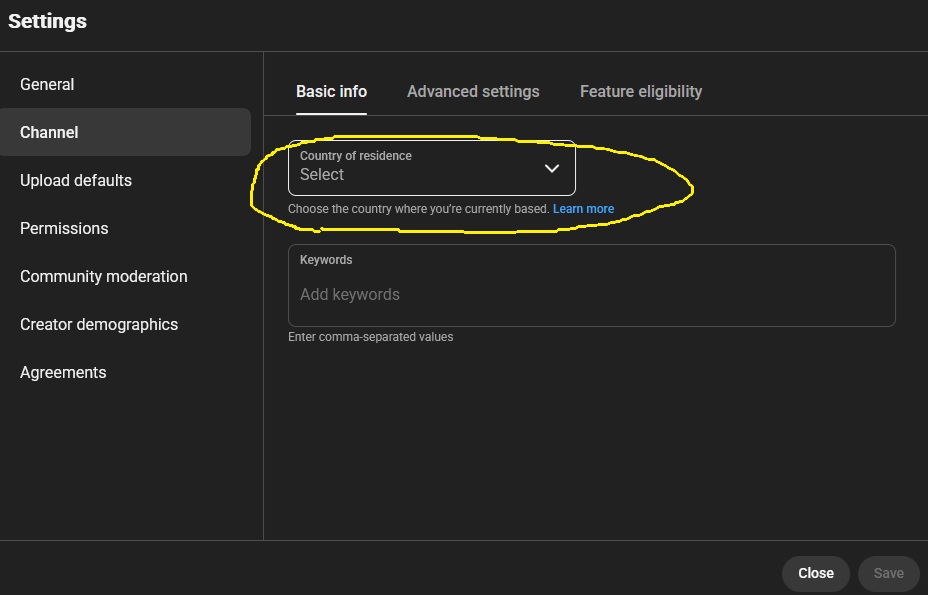This screenshot has width=928, height=595.
Task: Click the Save button
Action: (x=888, y=573)
